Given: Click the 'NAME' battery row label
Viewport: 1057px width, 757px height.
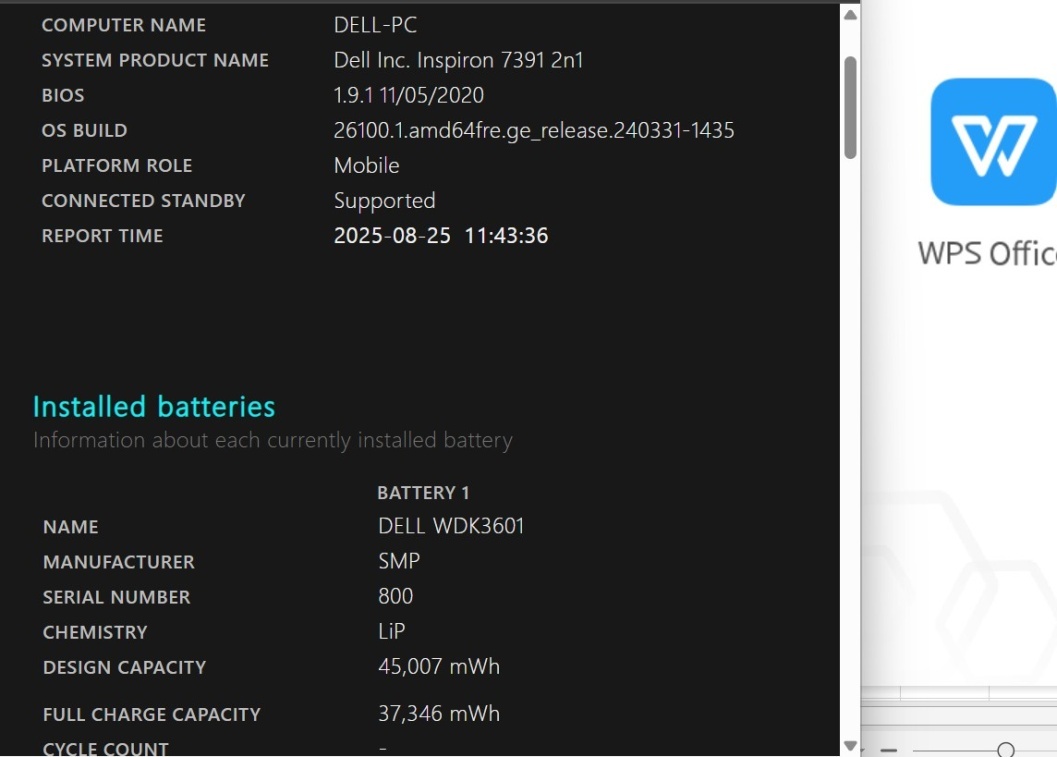Looking at the screenshot, I should (x=71, y=526).
